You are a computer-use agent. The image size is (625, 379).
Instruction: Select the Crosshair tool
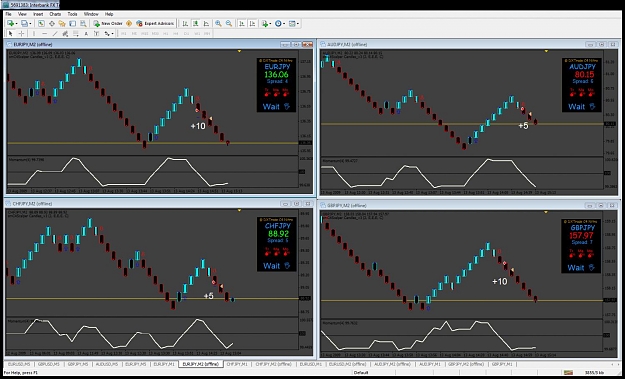(x=21, y=34)
